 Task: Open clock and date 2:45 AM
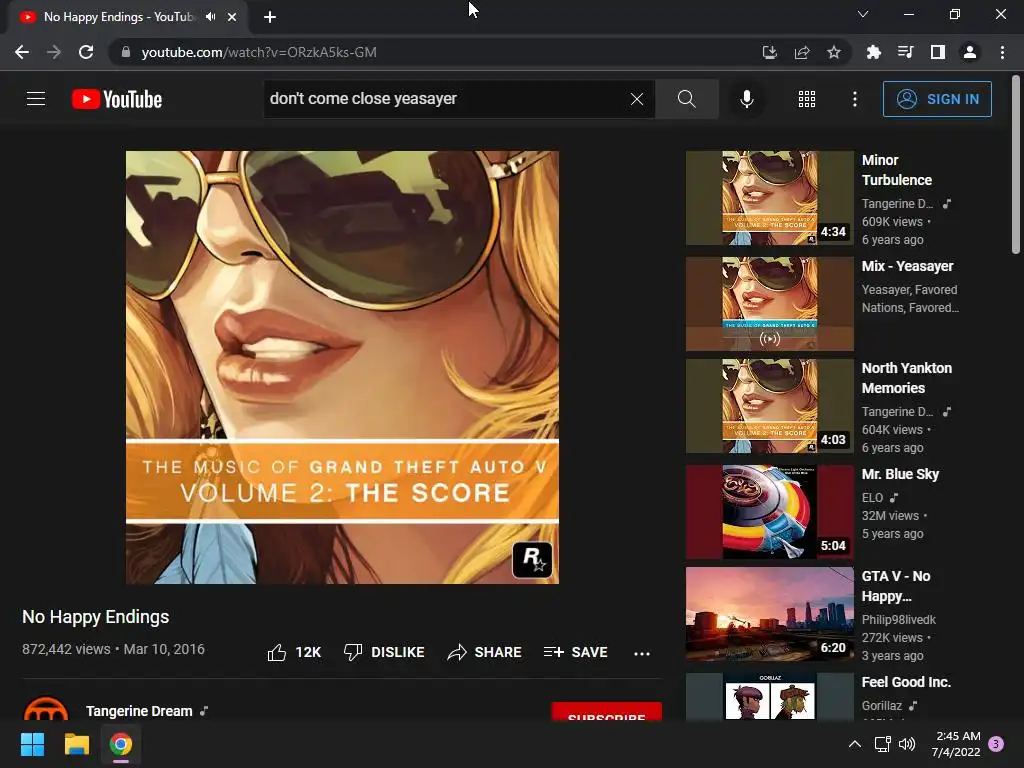pos(957,744)
